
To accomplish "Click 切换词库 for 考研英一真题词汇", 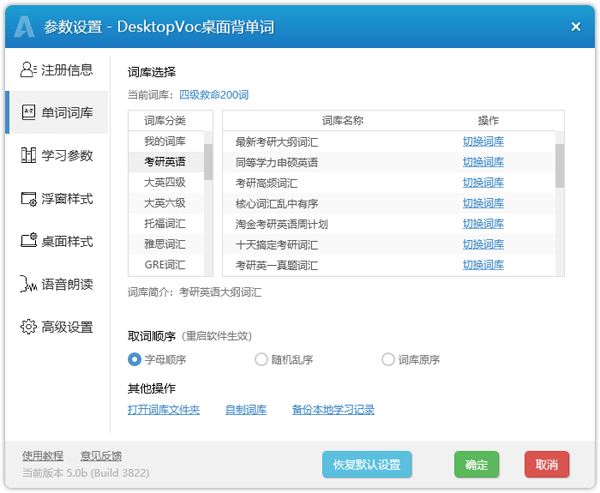I will pyautogui.click(x=483, y=265).
